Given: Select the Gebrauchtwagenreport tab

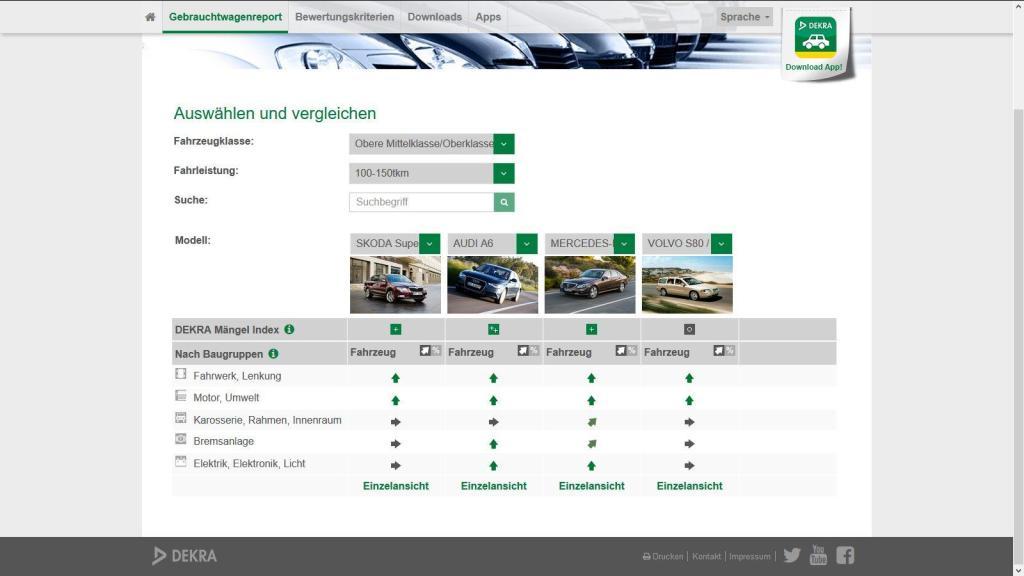Looking at the screenshot, I should [225, 17].
